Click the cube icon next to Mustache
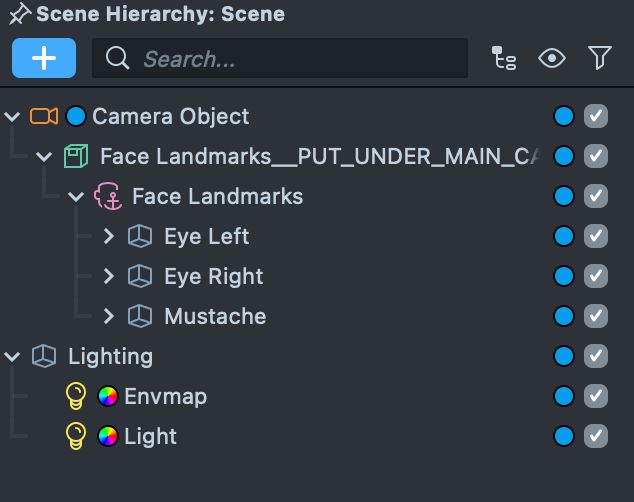This screenshot has width=634, height=502. pyautogui.click(x=140, y=316)
